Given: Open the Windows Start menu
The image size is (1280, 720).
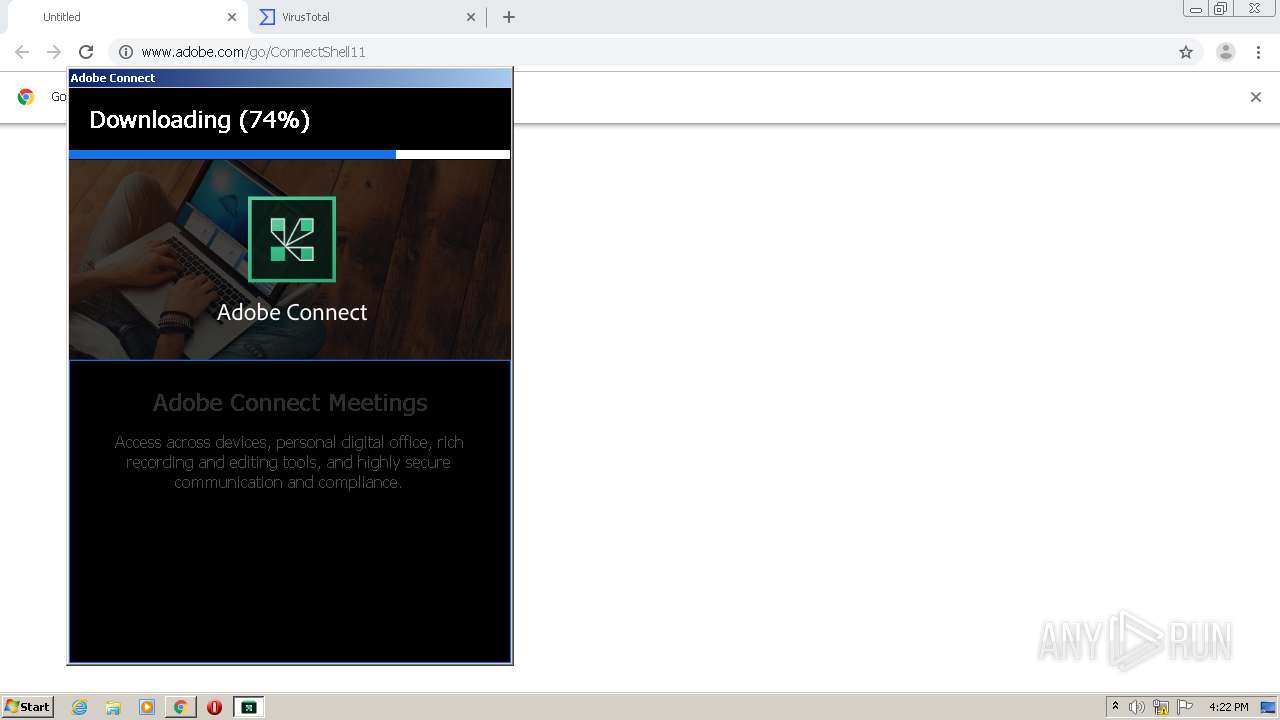Looking at the screenshot, I should click(27, 707).
